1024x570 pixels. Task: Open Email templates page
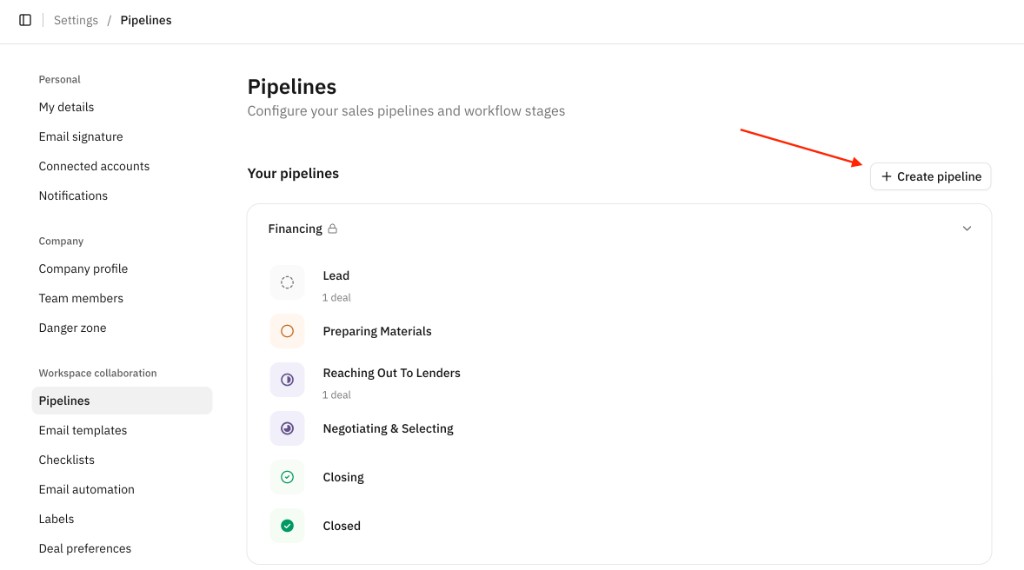pos(83,430)
